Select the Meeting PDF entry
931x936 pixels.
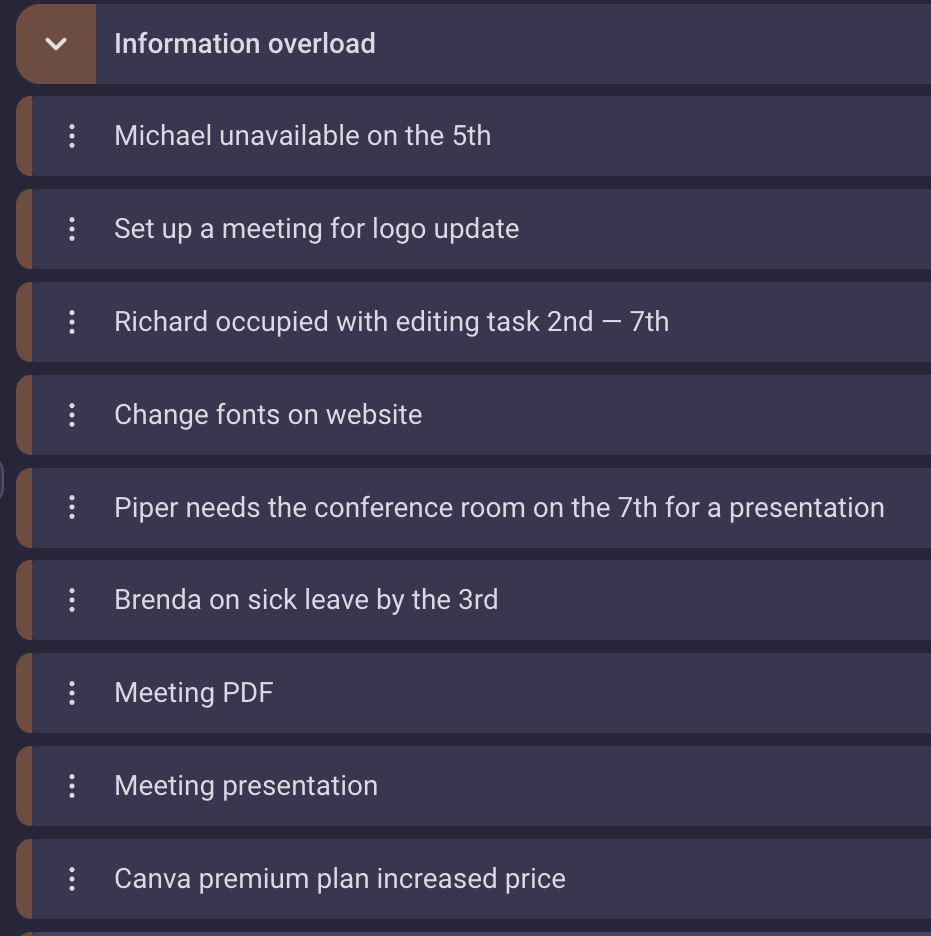point(194,693)
